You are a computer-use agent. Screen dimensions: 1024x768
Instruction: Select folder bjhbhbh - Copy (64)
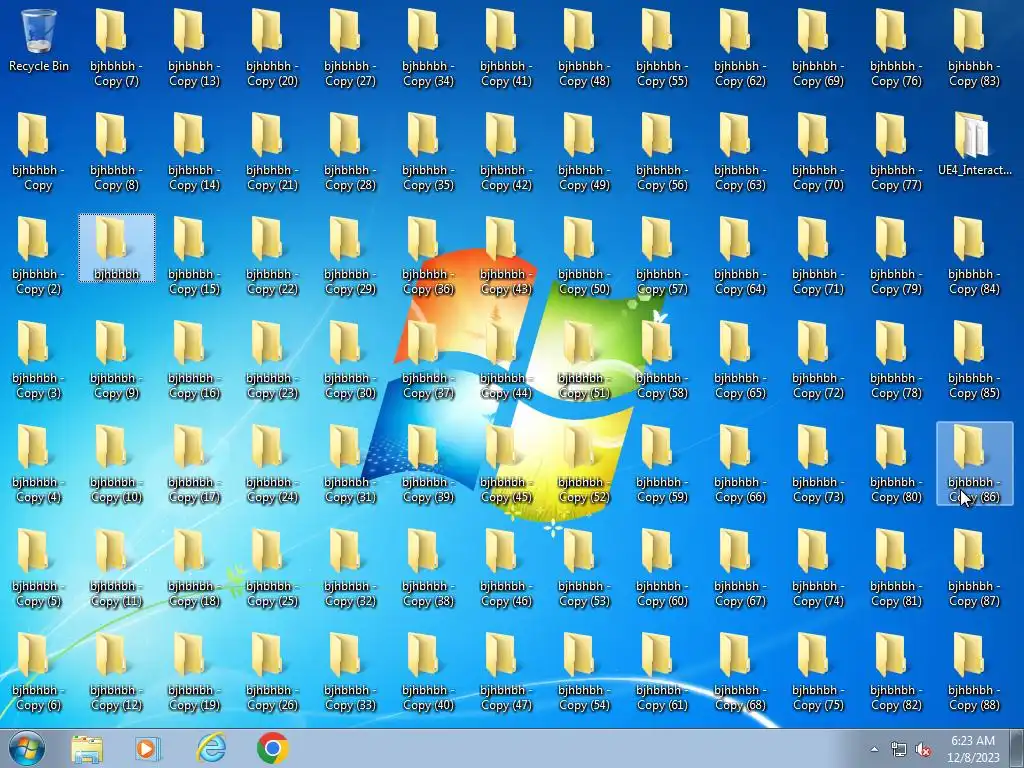click(x=740, y=256)
